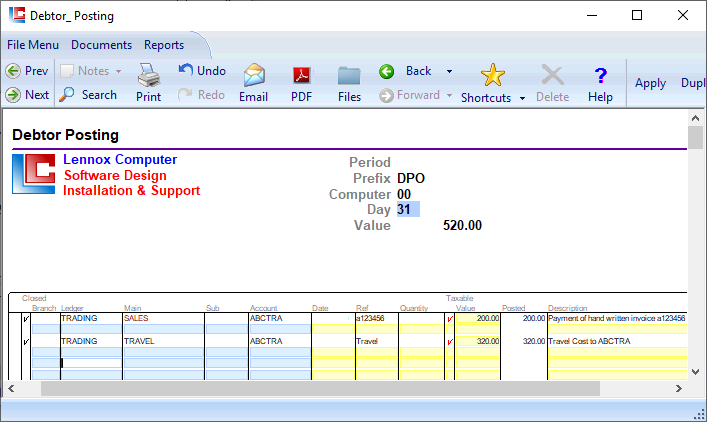Screen dimensions: 707x422
Task: Click the Apply button
Action: pos(650,83)
